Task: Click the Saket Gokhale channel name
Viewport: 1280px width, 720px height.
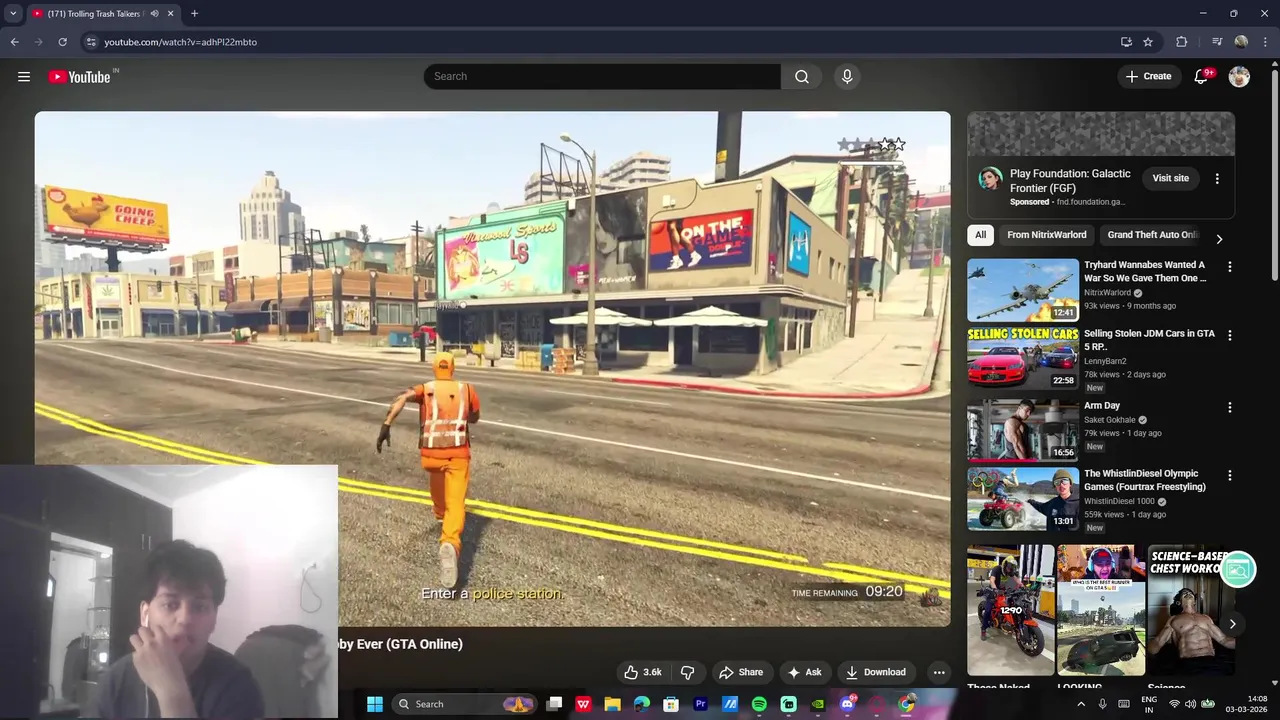Action: tap(1110, 420)
